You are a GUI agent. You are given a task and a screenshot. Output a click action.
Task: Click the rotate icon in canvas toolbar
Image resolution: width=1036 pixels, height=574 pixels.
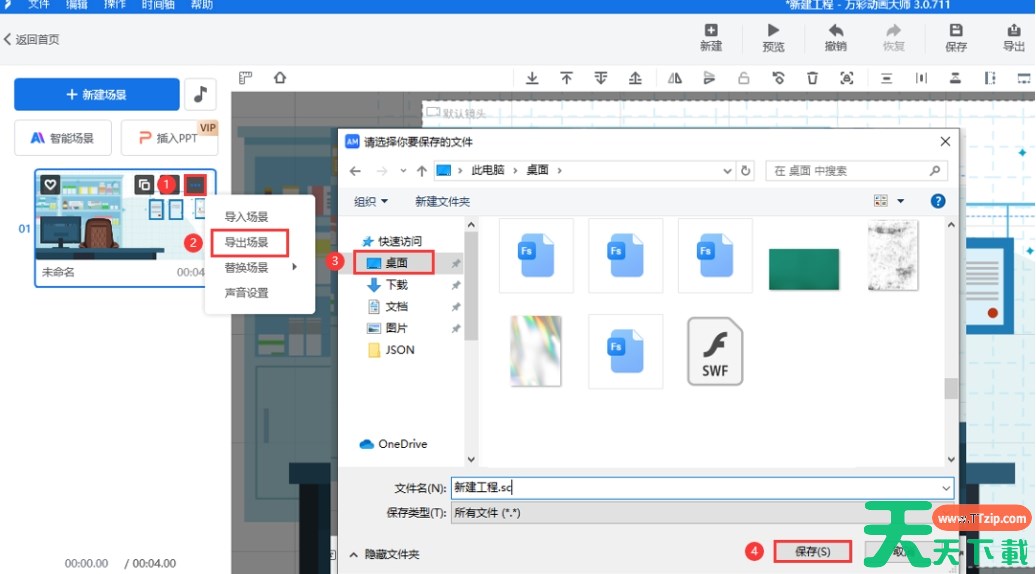click(778, 79)
